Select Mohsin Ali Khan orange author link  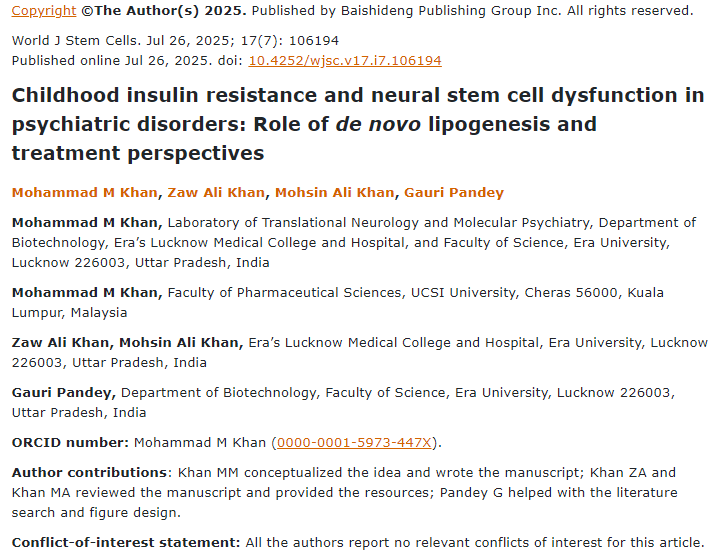334,192
